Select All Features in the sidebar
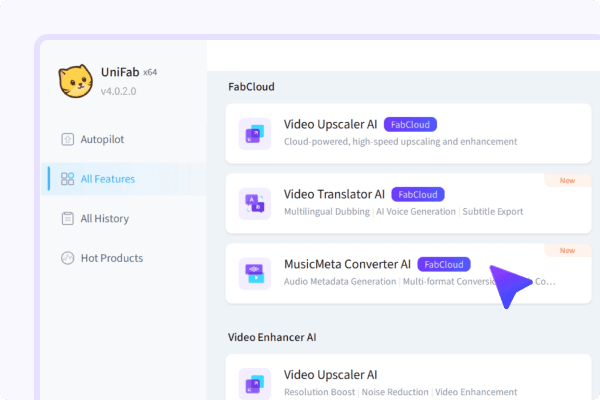Viewport: 600px width, 400px height. tap(124, 179)
